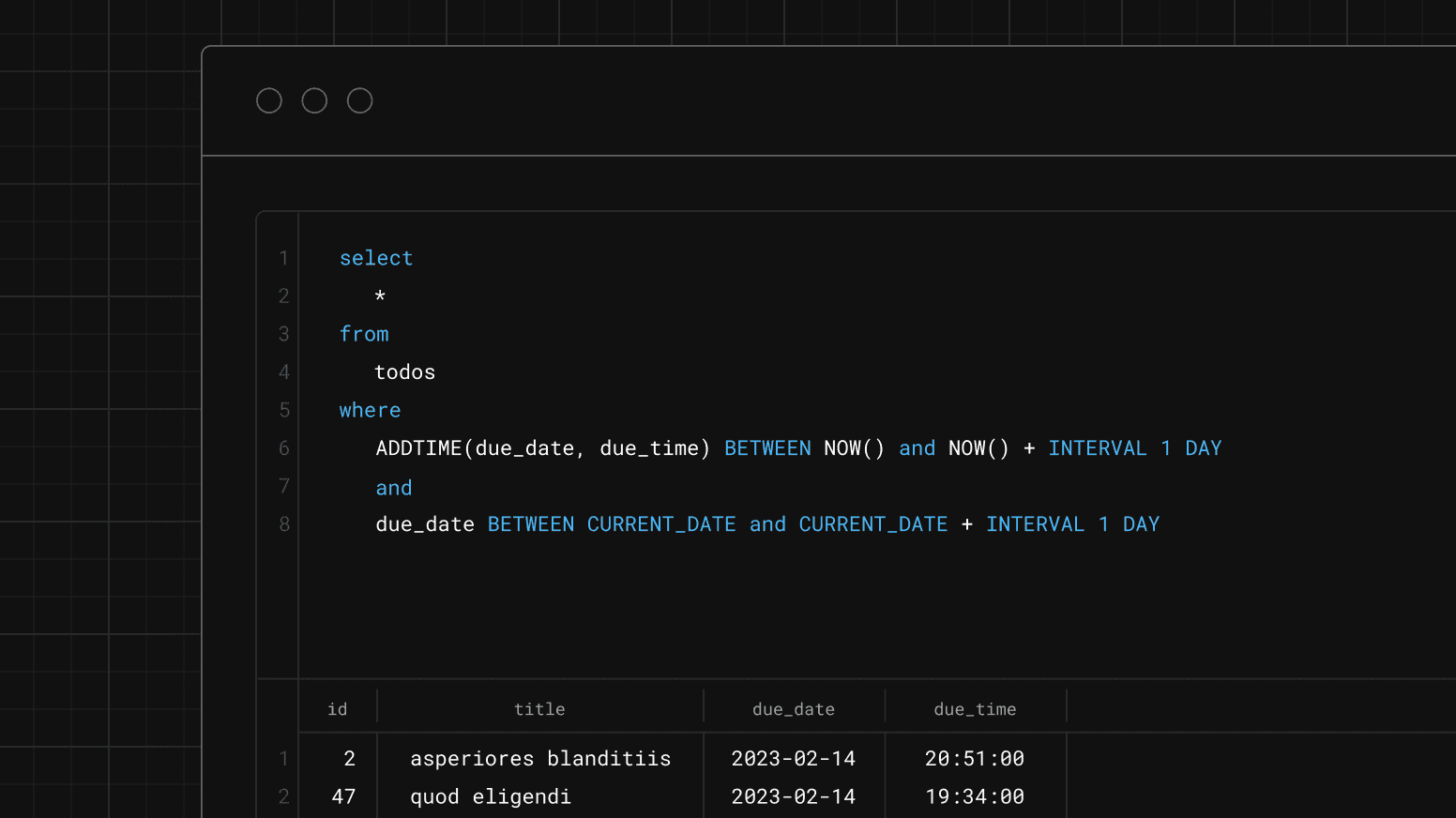Viewport: 1456px width, 818px height.
Task: Click the middle window control circle
Action: [x=314, y=100]
